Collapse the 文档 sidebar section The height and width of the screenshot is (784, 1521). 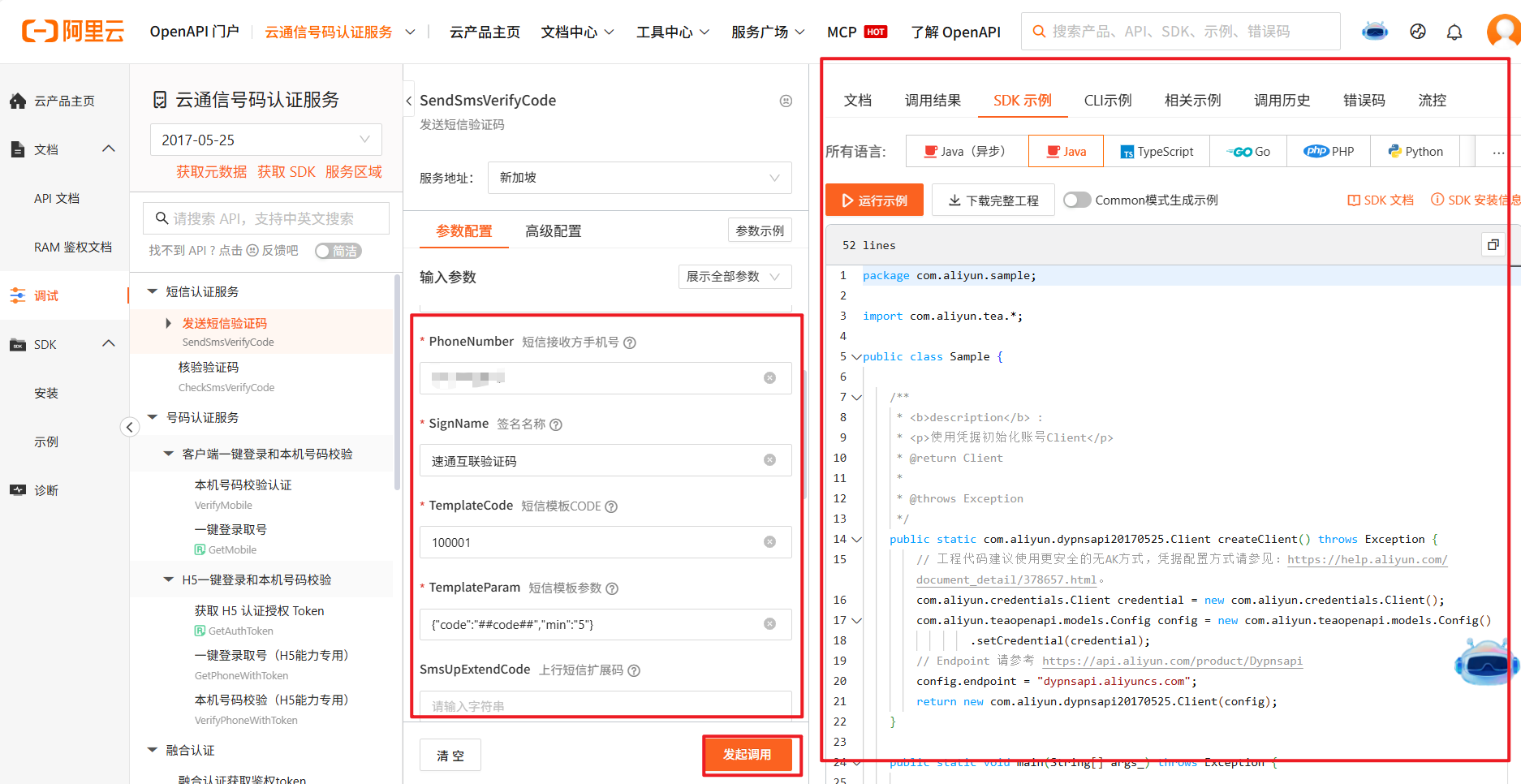click(109, 149)
